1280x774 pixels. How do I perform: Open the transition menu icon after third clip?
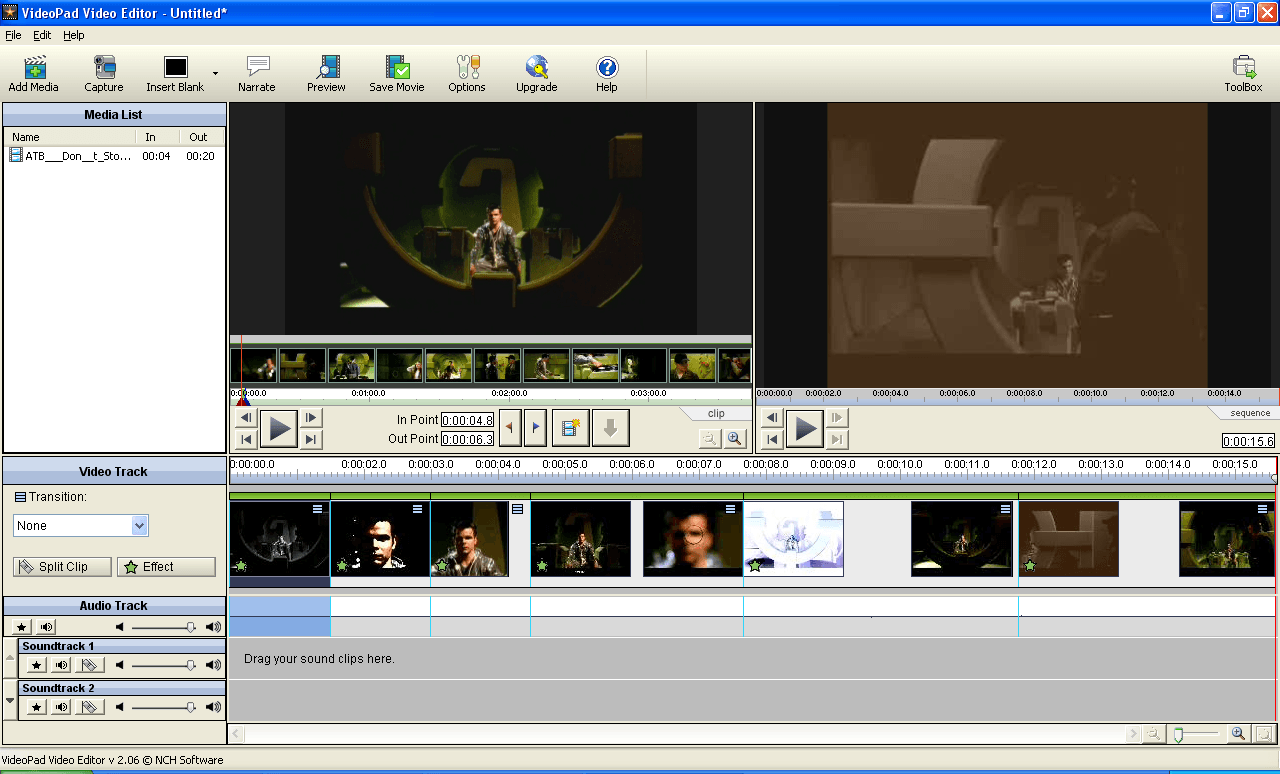click(x=517, y=509)
